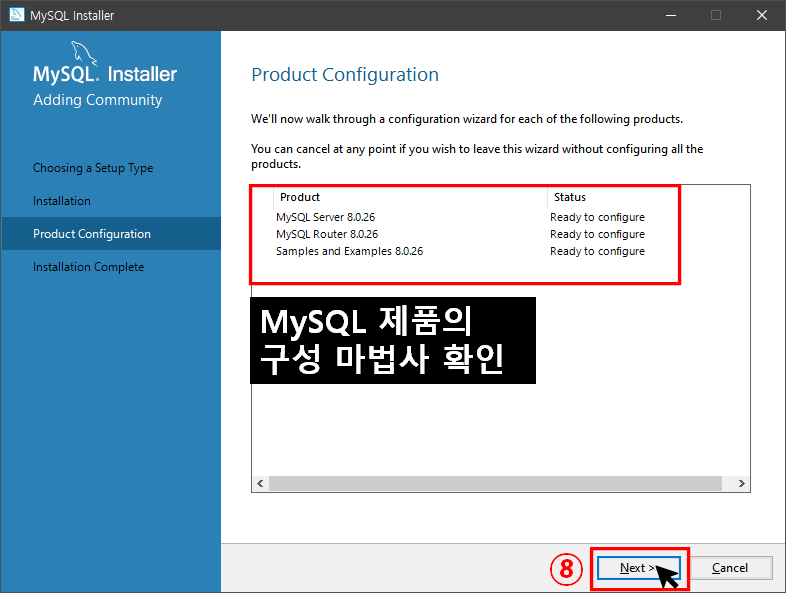Open the Installation step in sidebar
This screenshot has width=786, height=611.
point(62,201)
